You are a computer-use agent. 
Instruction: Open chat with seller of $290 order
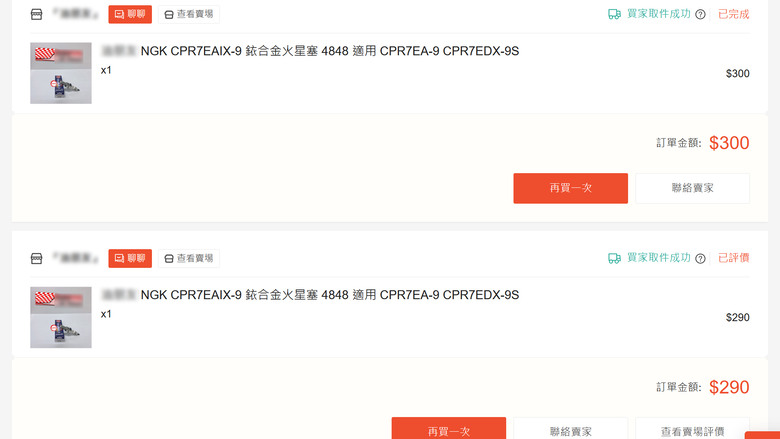click(130, 259)
